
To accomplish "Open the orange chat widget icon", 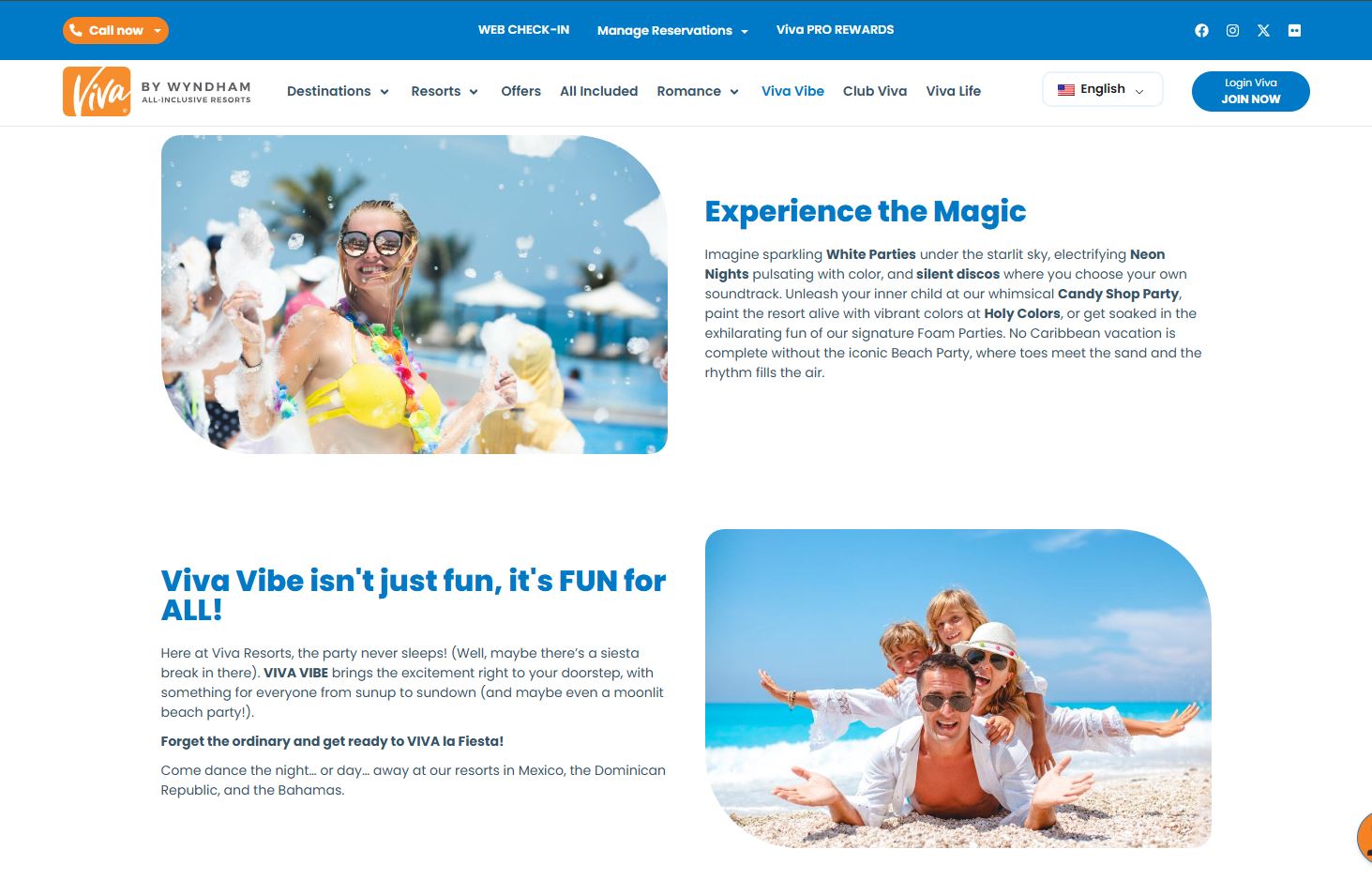I will [1364, 837].
